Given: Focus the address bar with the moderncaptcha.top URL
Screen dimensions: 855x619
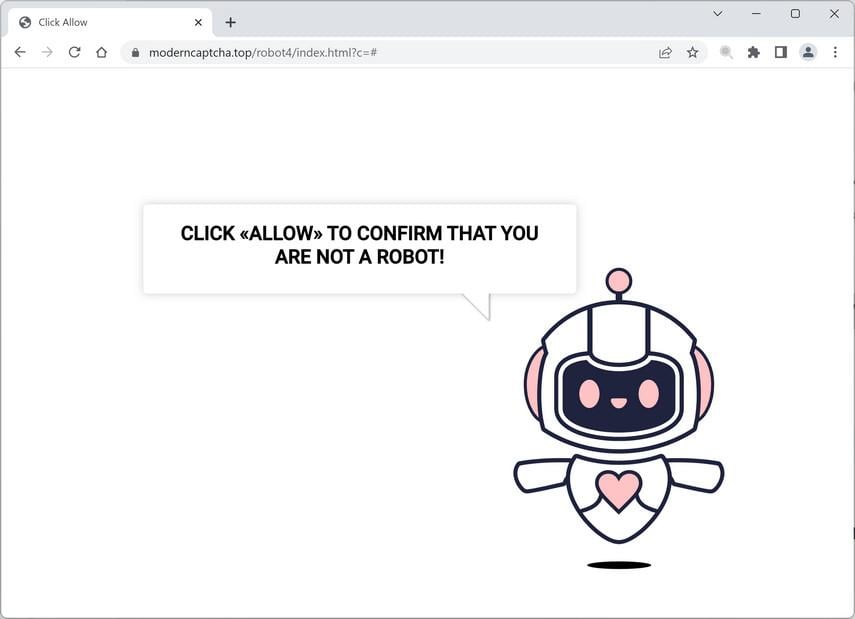Looking at the screenshot, I should (393, 52).
